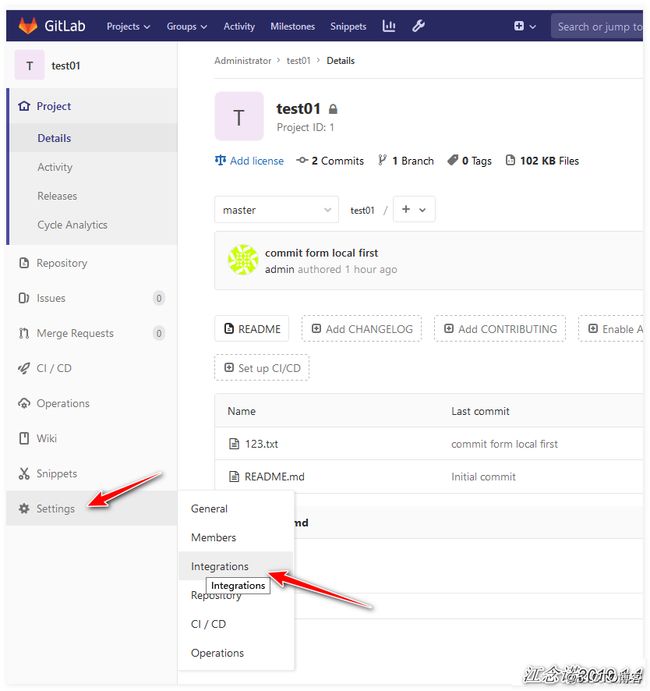Open Snippets in top navbar

point(348,26)
